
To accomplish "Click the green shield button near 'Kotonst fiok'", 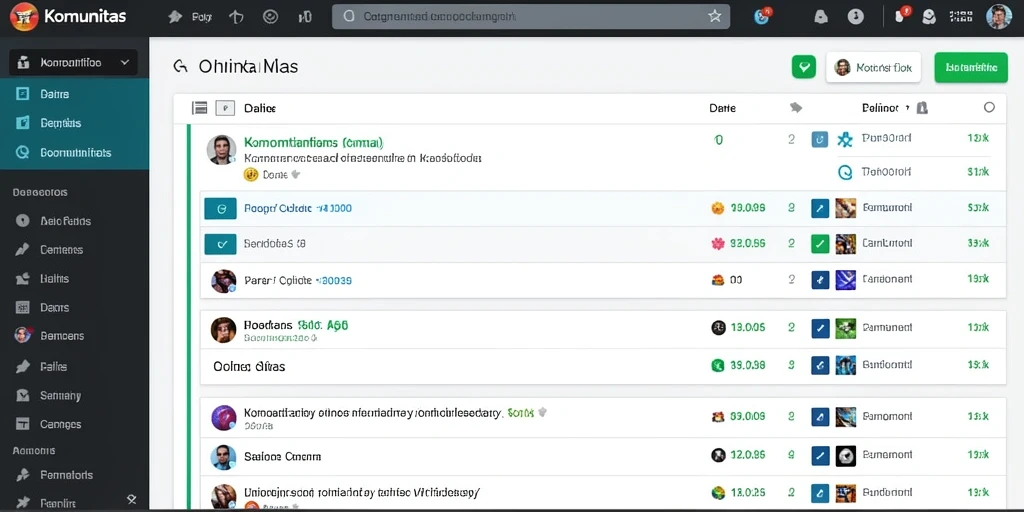I will pyautogui.click(x=804, y=67).
